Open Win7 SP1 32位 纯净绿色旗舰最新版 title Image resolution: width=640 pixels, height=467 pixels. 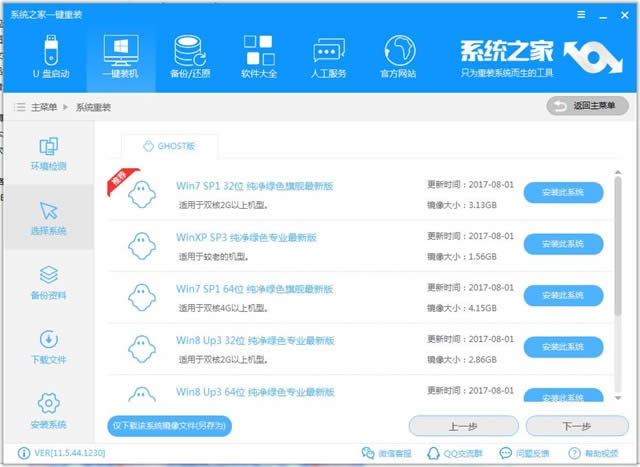255,186
